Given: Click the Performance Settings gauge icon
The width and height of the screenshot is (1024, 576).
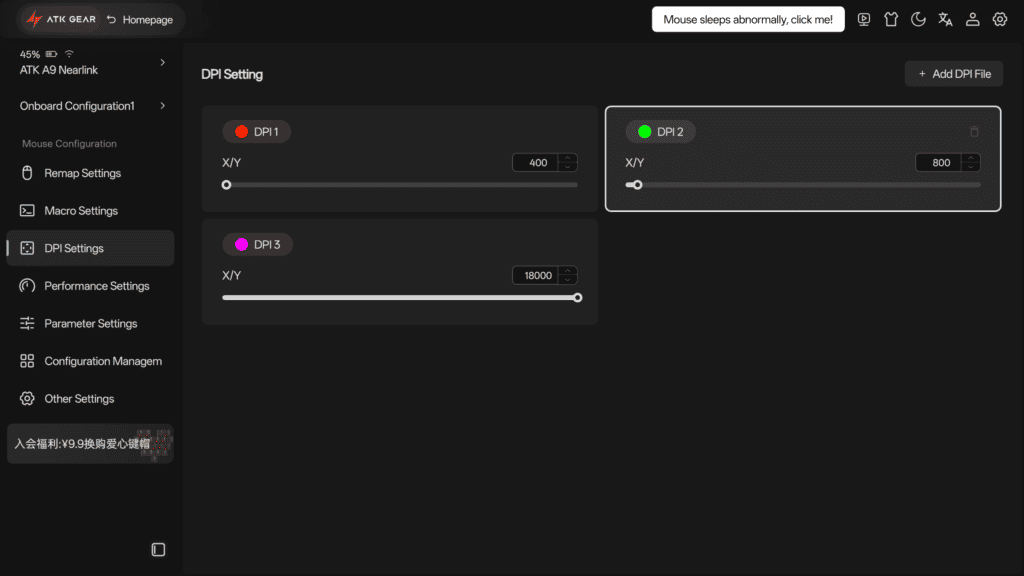Looking at the screenshot, I should coord(27,286).
